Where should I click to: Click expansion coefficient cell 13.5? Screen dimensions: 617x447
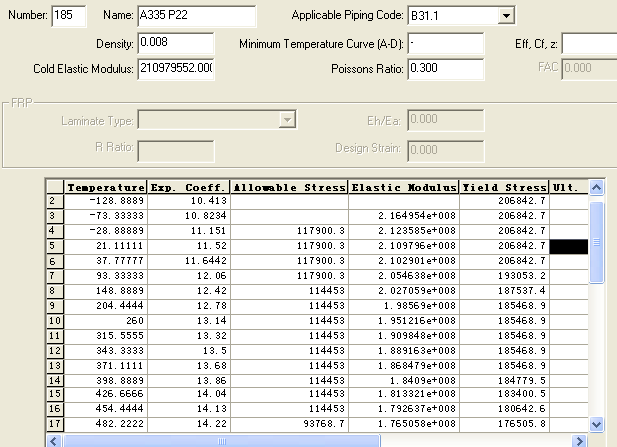(x=188, y=351)
